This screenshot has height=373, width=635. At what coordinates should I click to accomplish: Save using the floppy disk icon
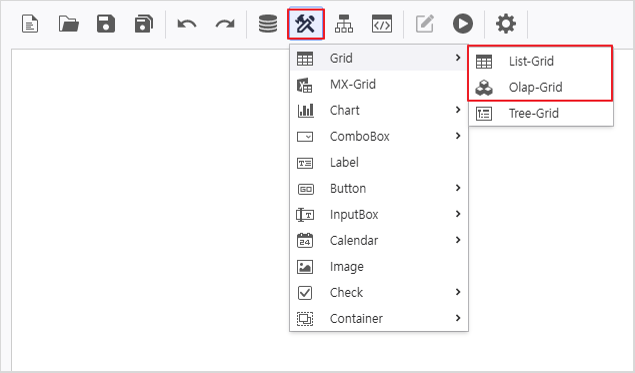(x=106, y=23)
